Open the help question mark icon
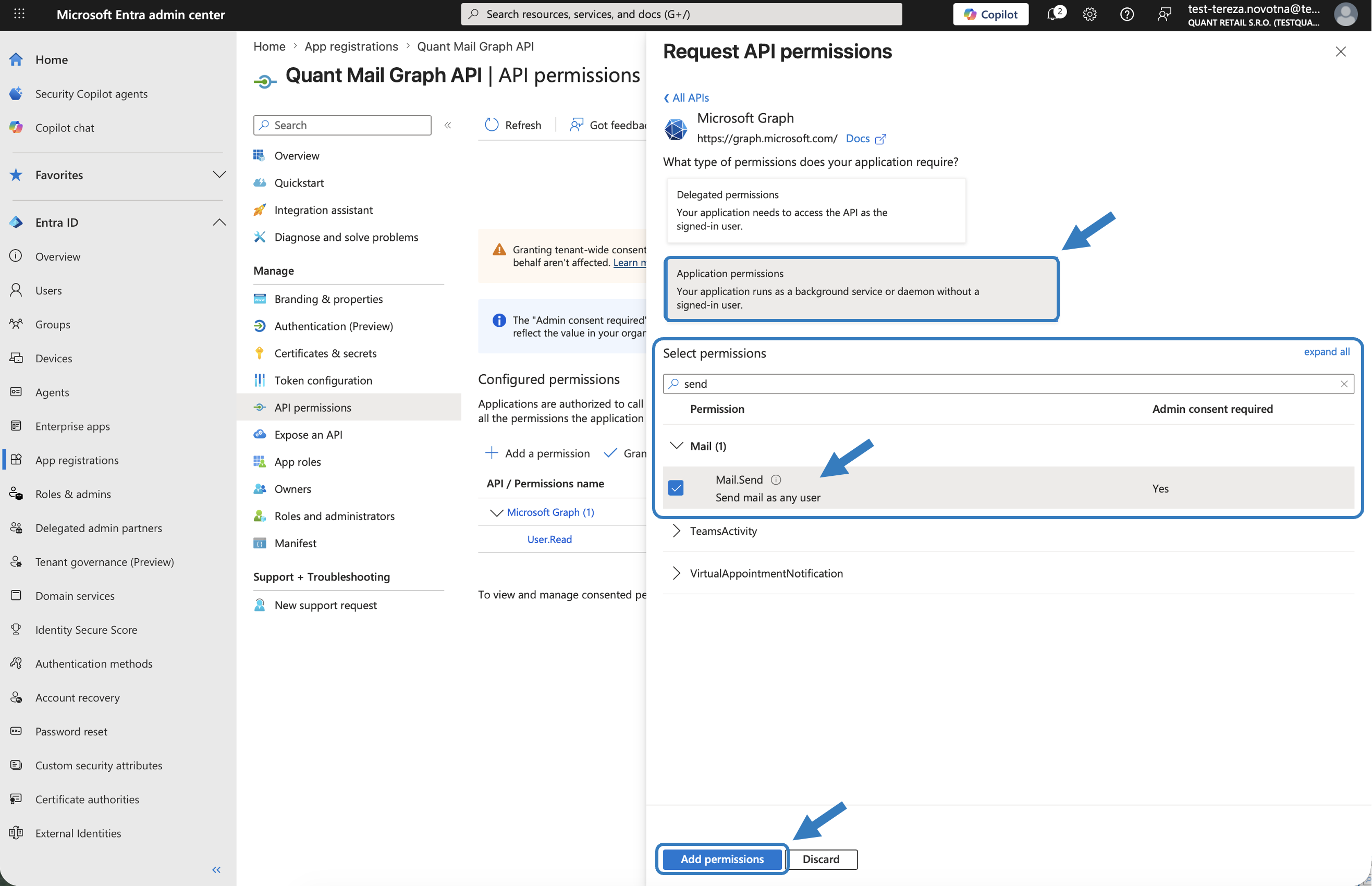The height and width of the screenshot is (886, 1372). (1127, 14)
